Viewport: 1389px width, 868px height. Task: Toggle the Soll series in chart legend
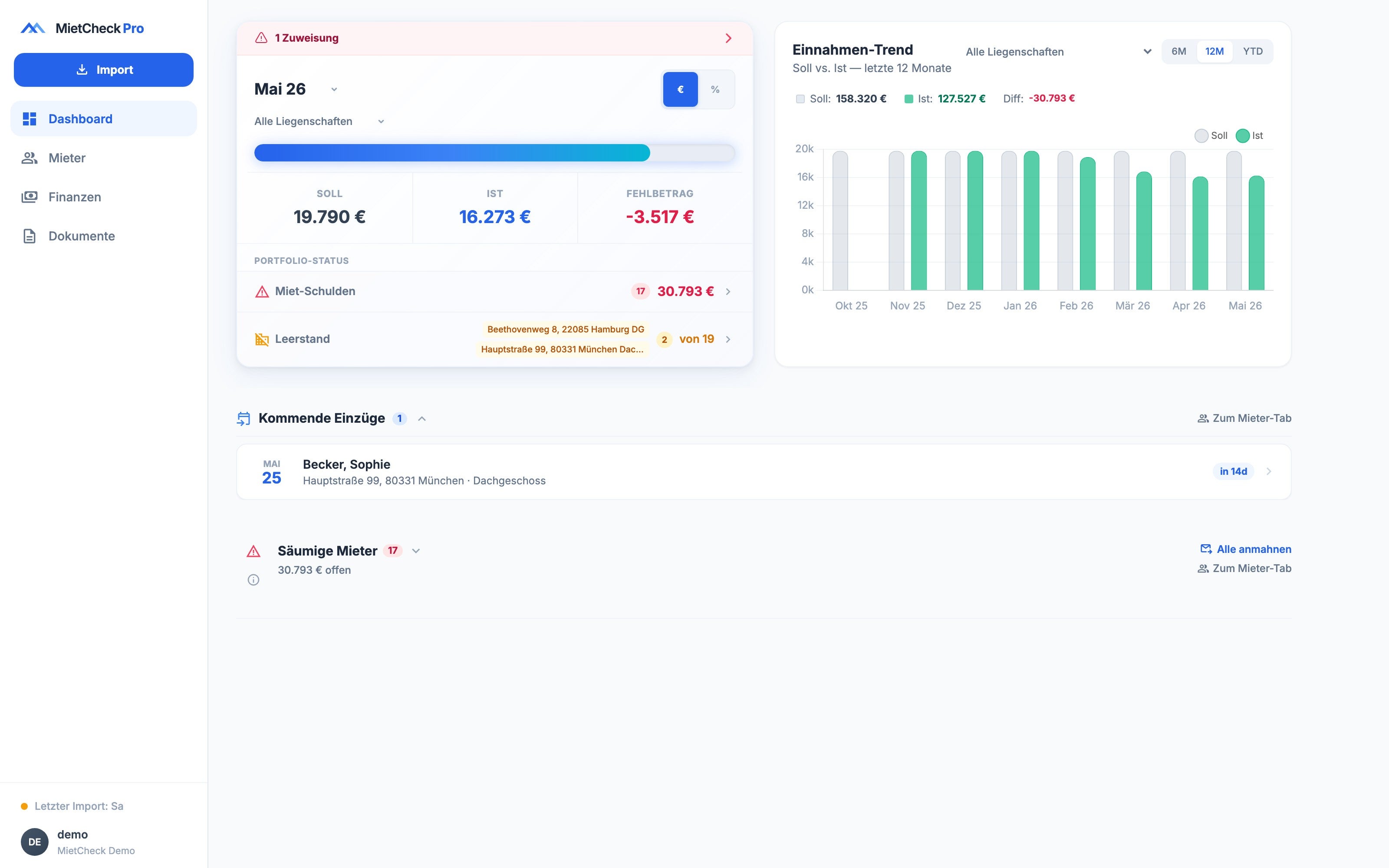click(1211, 136)
